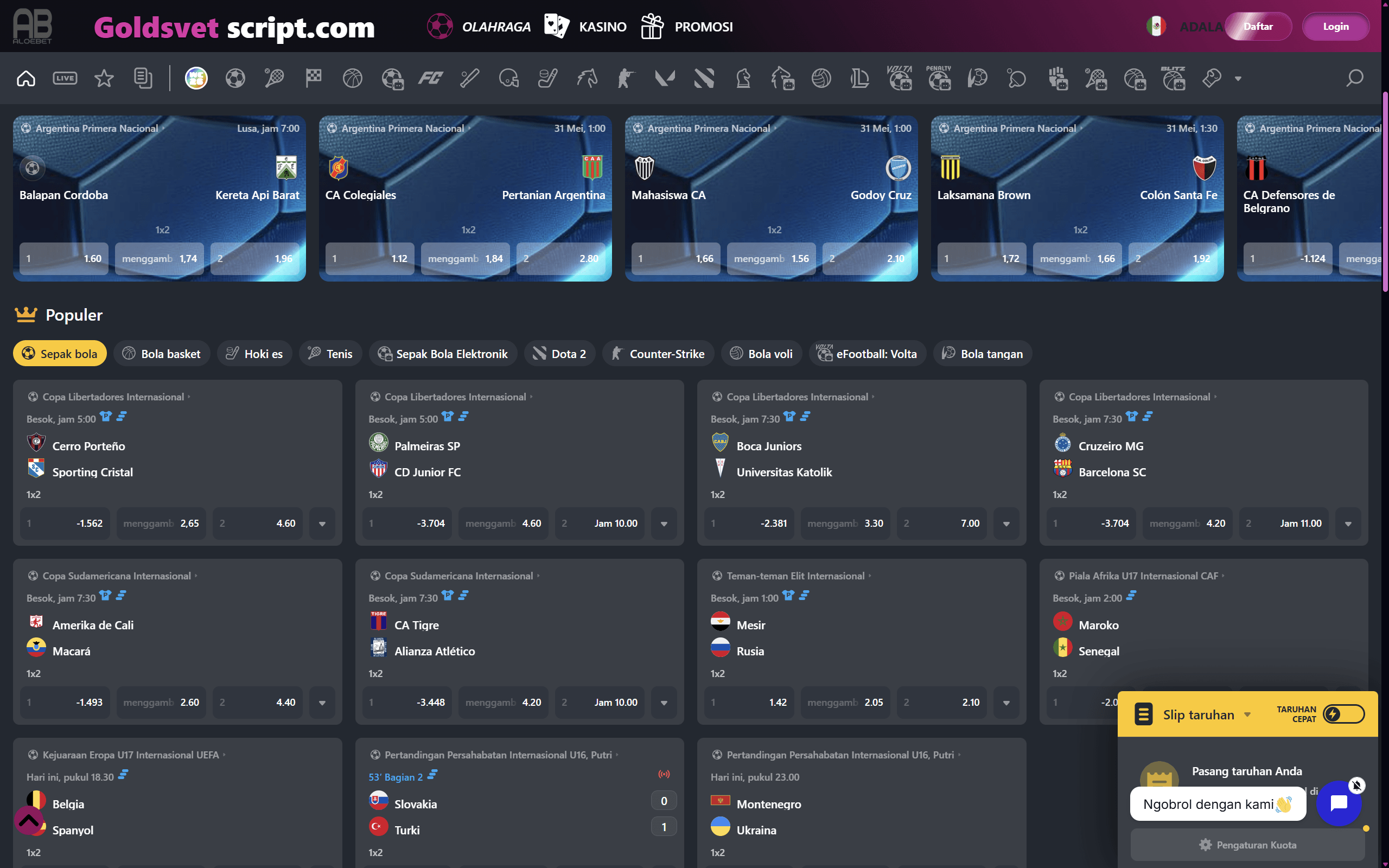This screenshot has height=868, width=1389.
Task: Select the volleyball icon in toolbar
Action: click(x=821, y=78)
